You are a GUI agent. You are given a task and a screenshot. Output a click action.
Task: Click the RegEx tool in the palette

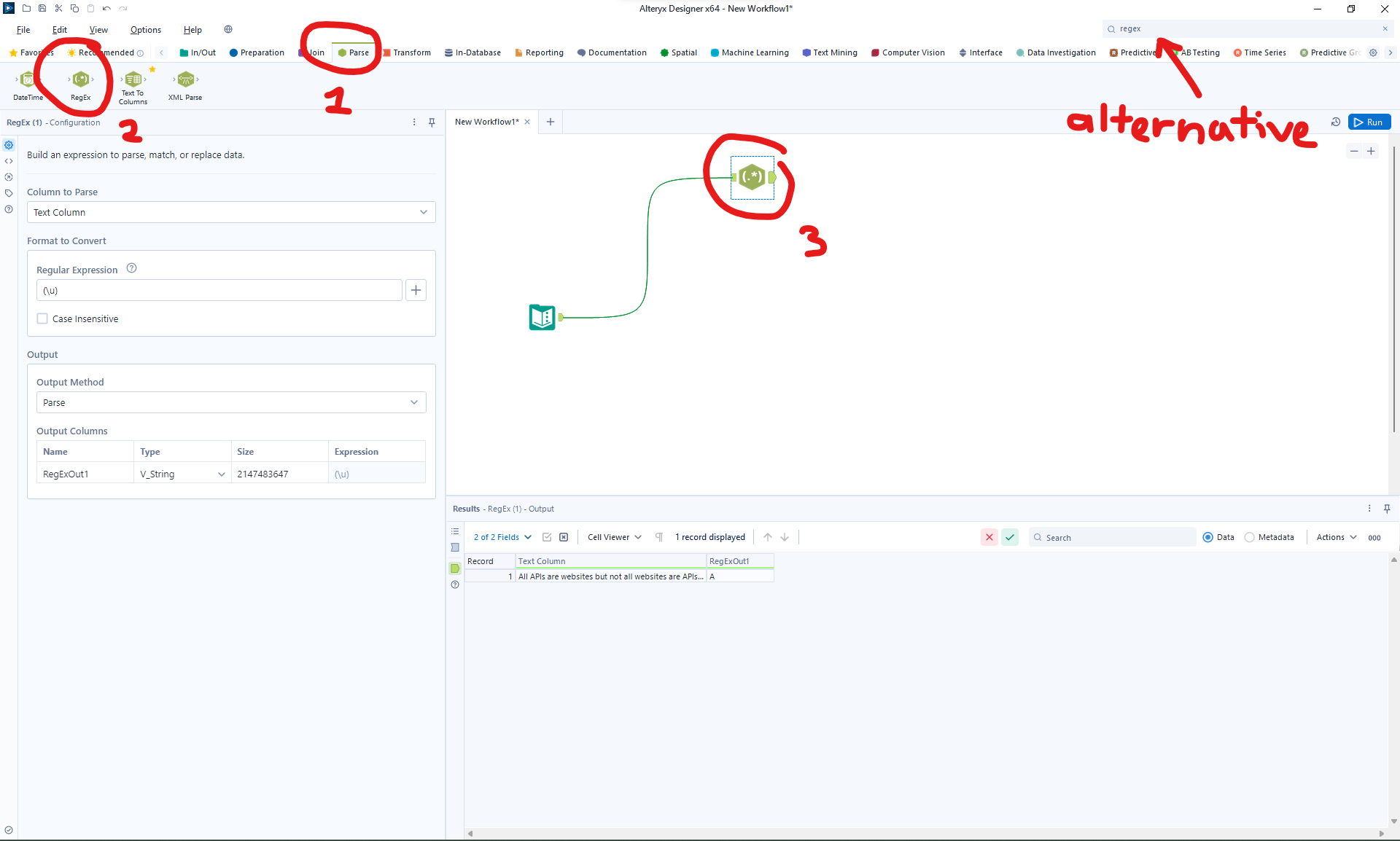tap(81, 79)
